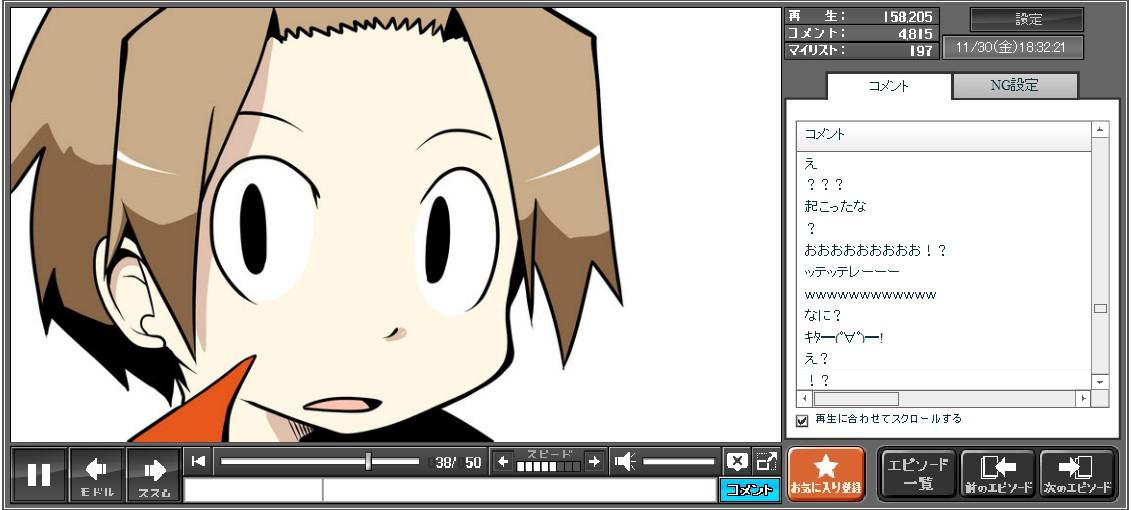Click the ススム forward arrow button
Image resolution: width=1131 pixels, height=510 pixels.
(x=154, y=474)
